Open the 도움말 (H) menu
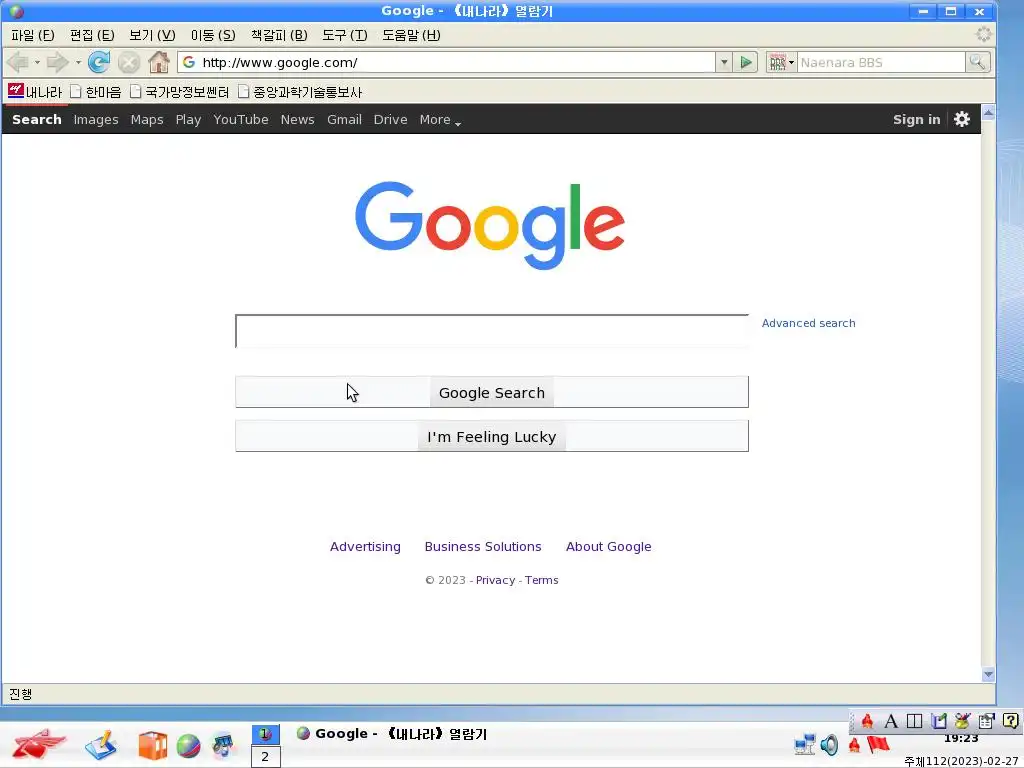 tap(411, 35)
